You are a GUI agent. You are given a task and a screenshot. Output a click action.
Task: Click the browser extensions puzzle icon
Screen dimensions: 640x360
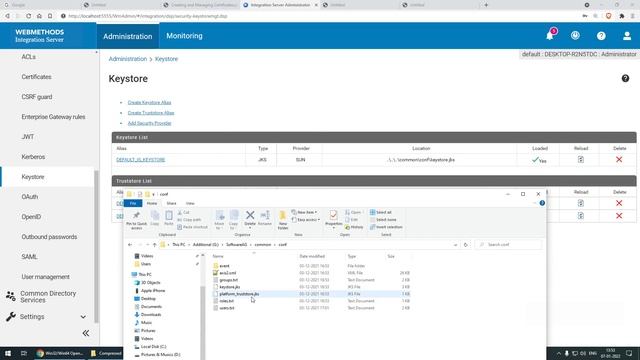[x=622, y=16]
